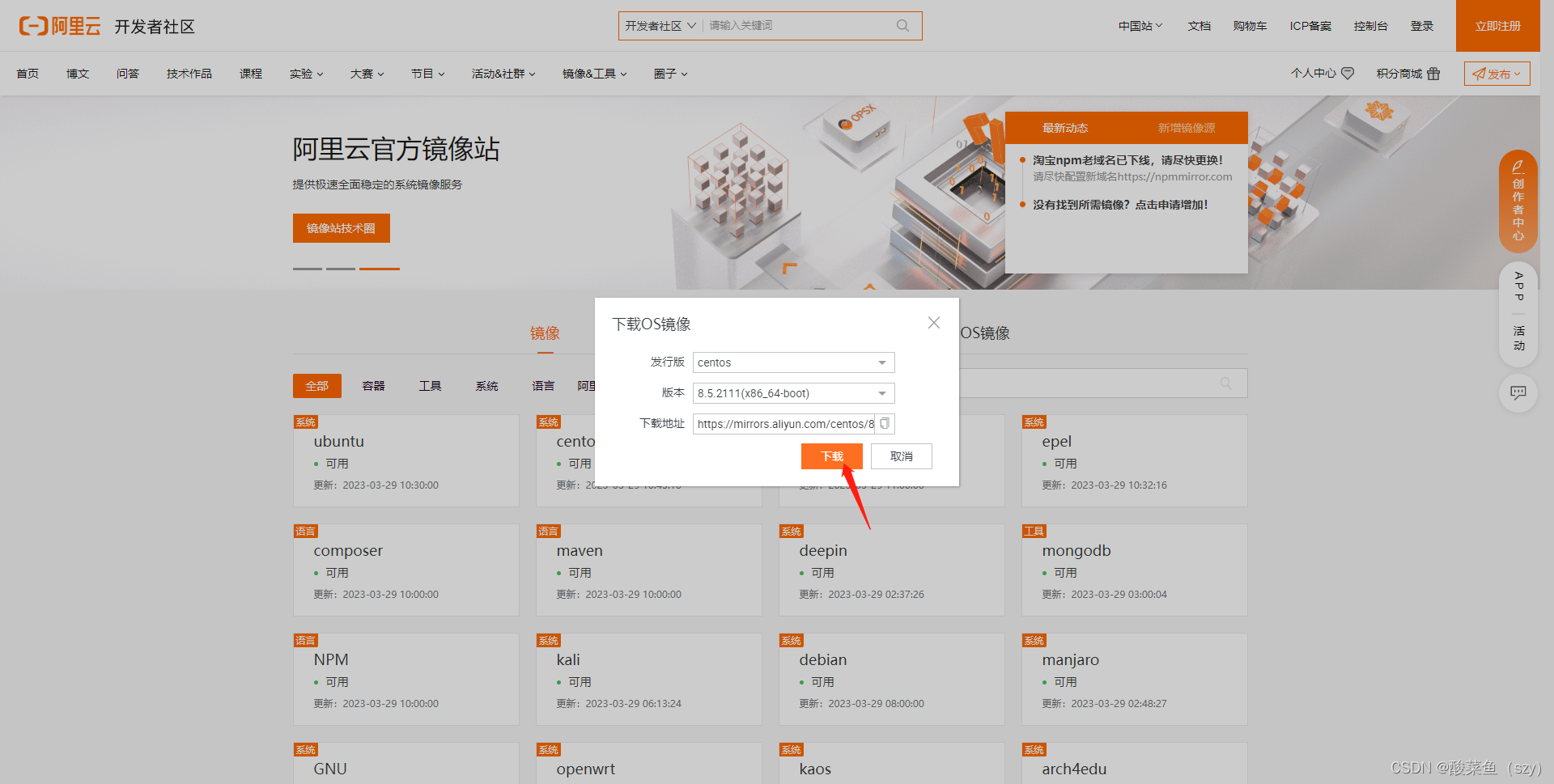Expand the 节目 menu
The image size is (1554, 784).
(x=427, y=74)
